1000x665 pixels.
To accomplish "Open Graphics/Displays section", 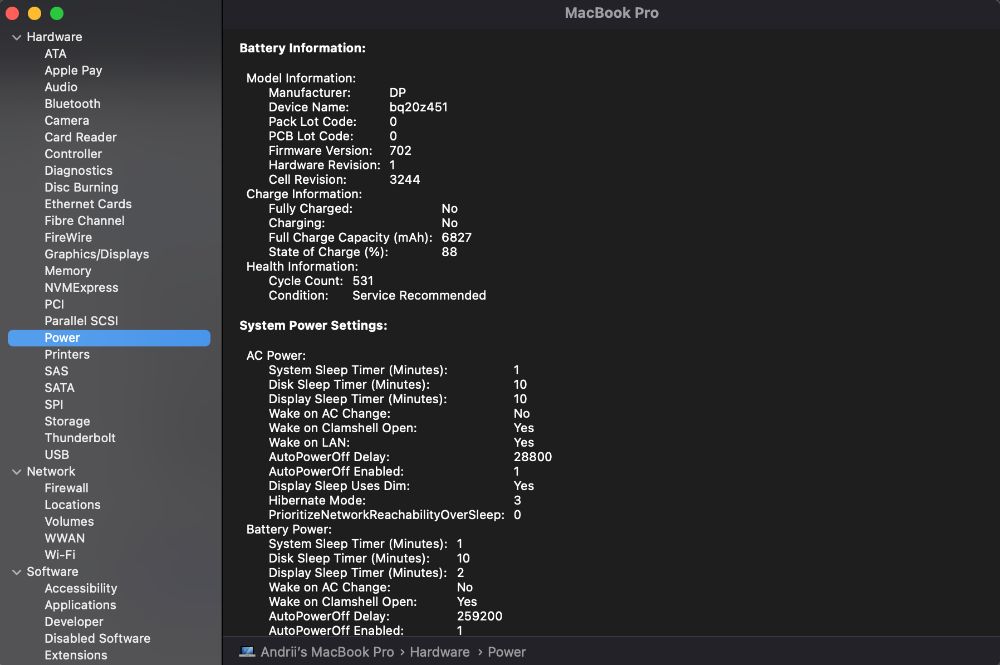I will 96,254.
